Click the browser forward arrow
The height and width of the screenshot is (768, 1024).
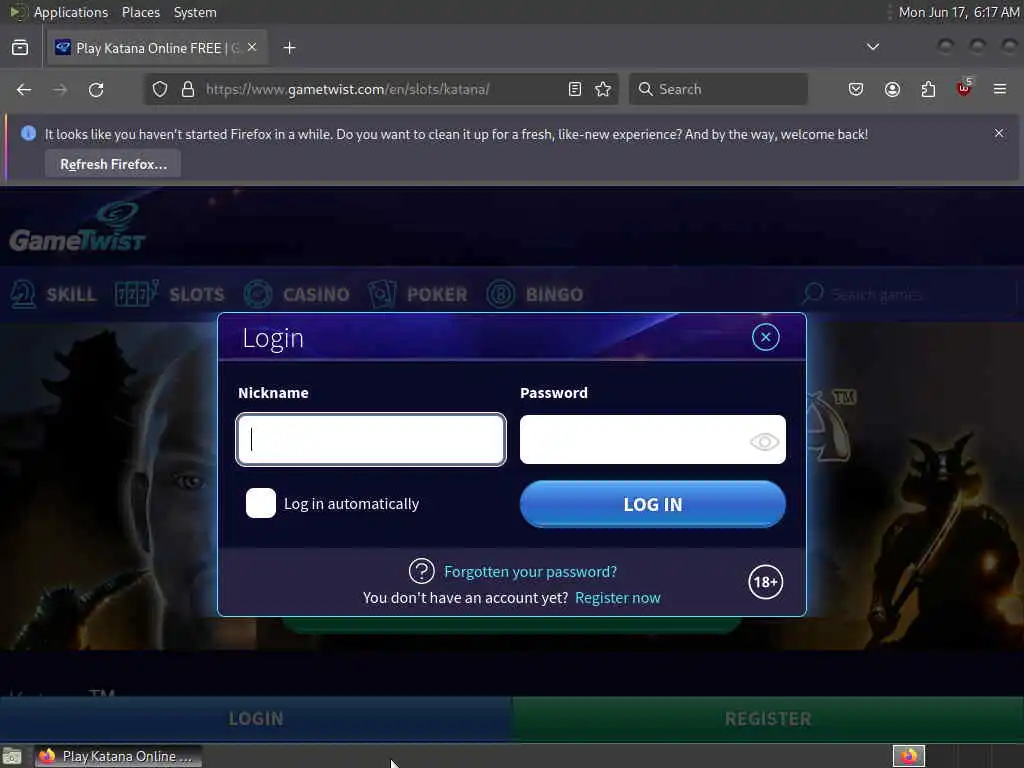tap(60, 89)
